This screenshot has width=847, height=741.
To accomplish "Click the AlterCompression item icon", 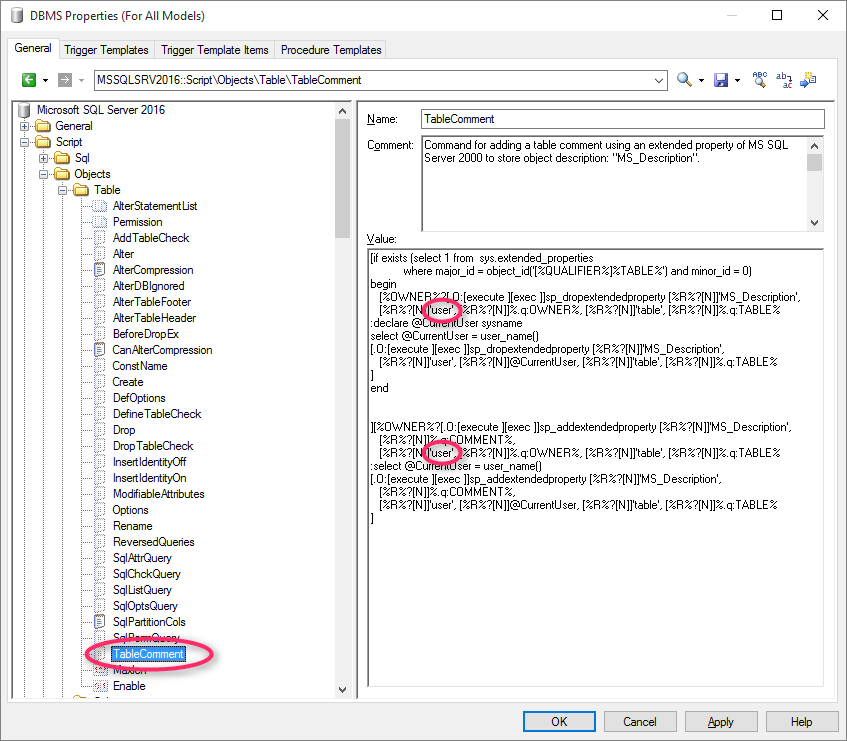I will [x=99, y=270].
